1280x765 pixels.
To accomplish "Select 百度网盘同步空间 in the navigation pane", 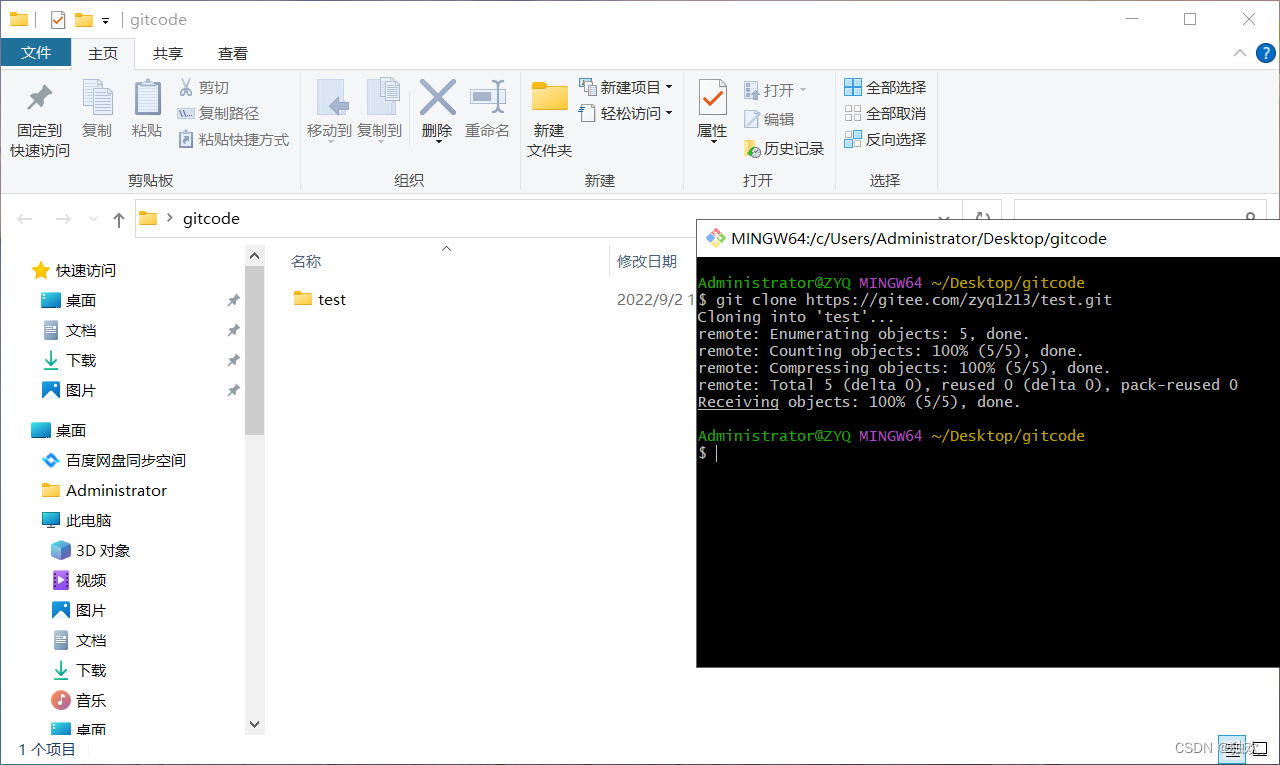I will pos(114,461).
